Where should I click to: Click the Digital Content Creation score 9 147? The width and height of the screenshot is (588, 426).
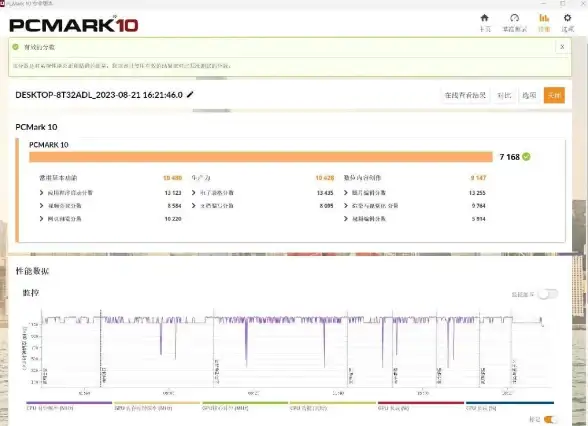pyautogui.click(x=478, y=178)
